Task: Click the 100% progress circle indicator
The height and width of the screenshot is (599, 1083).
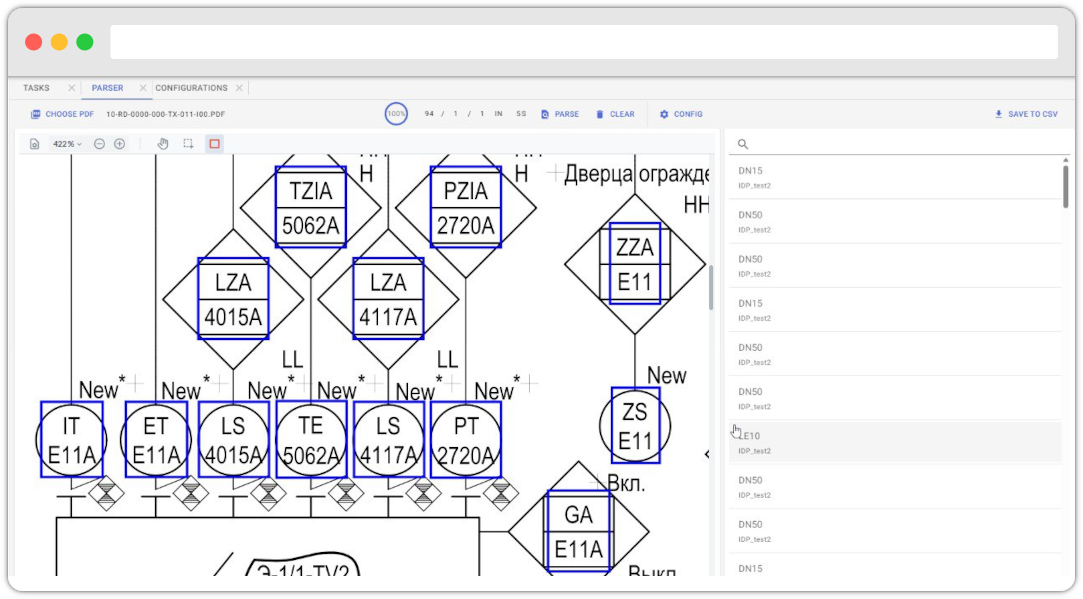Action: point(397,114)
